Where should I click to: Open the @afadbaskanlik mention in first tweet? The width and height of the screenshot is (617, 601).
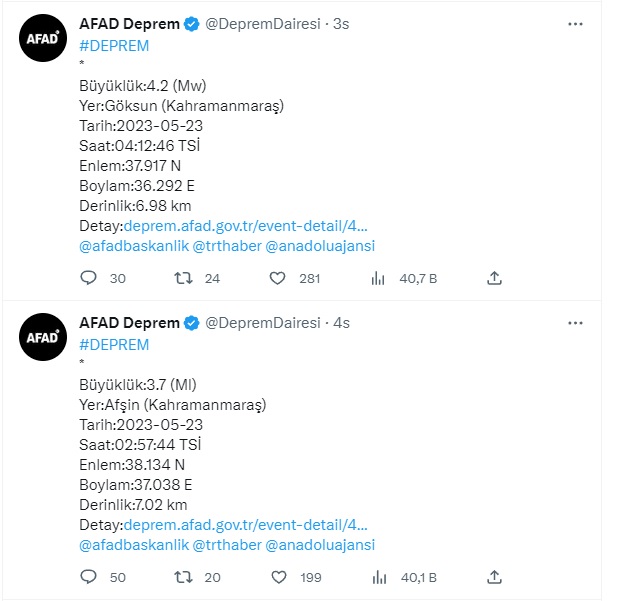click(x=132, y=246)
